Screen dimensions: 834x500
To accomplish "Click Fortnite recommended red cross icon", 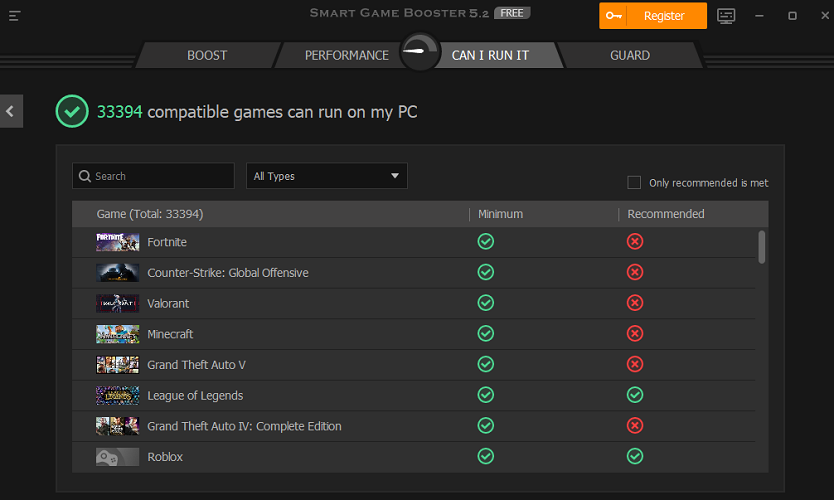I will click(635, 241).
